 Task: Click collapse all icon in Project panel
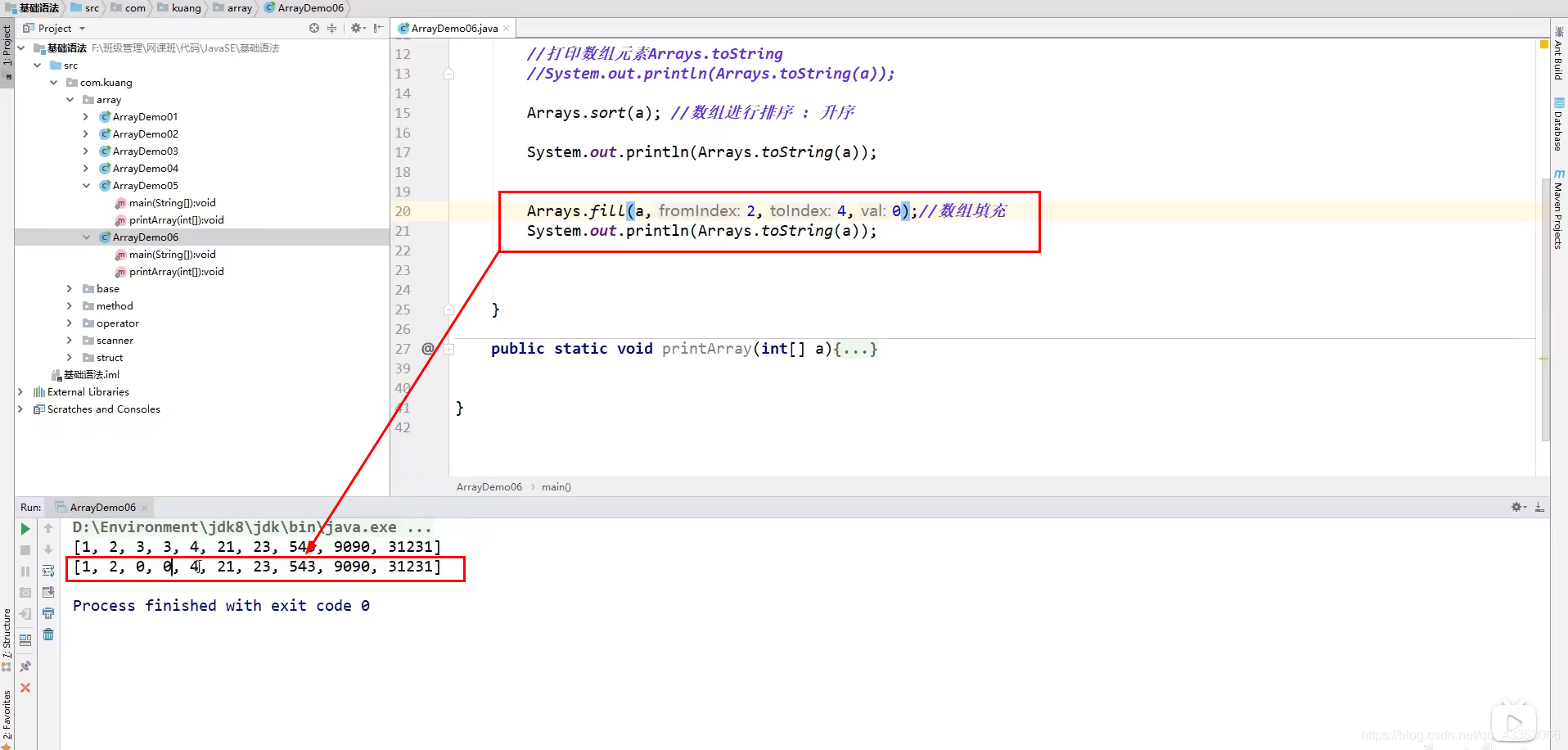331,28
